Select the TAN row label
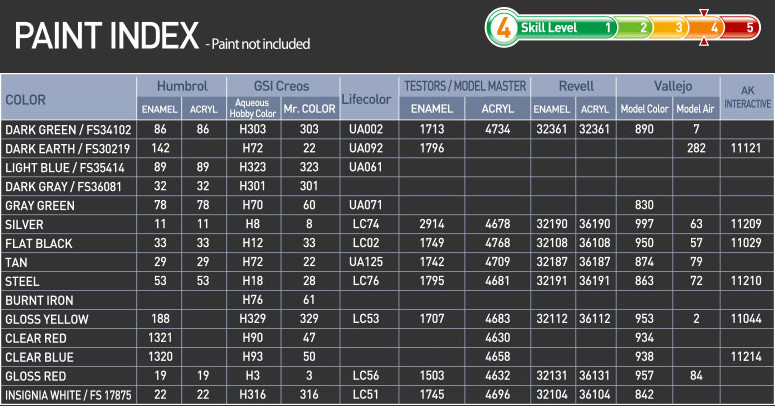Screen dimensions: 775x406 (16, 262)
